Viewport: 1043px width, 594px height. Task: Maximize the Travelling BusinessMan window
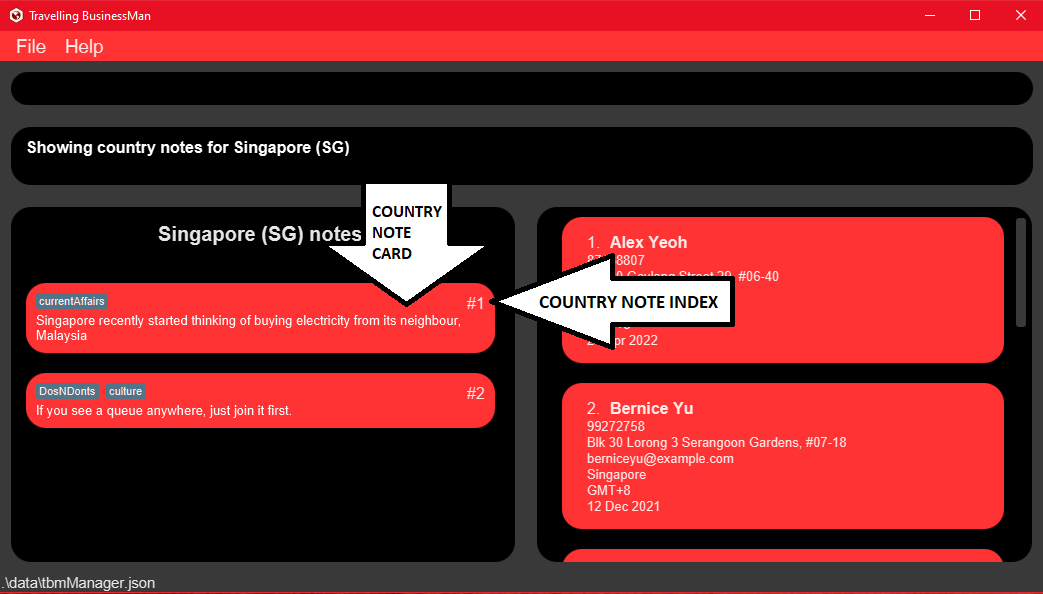pos(975,15)
